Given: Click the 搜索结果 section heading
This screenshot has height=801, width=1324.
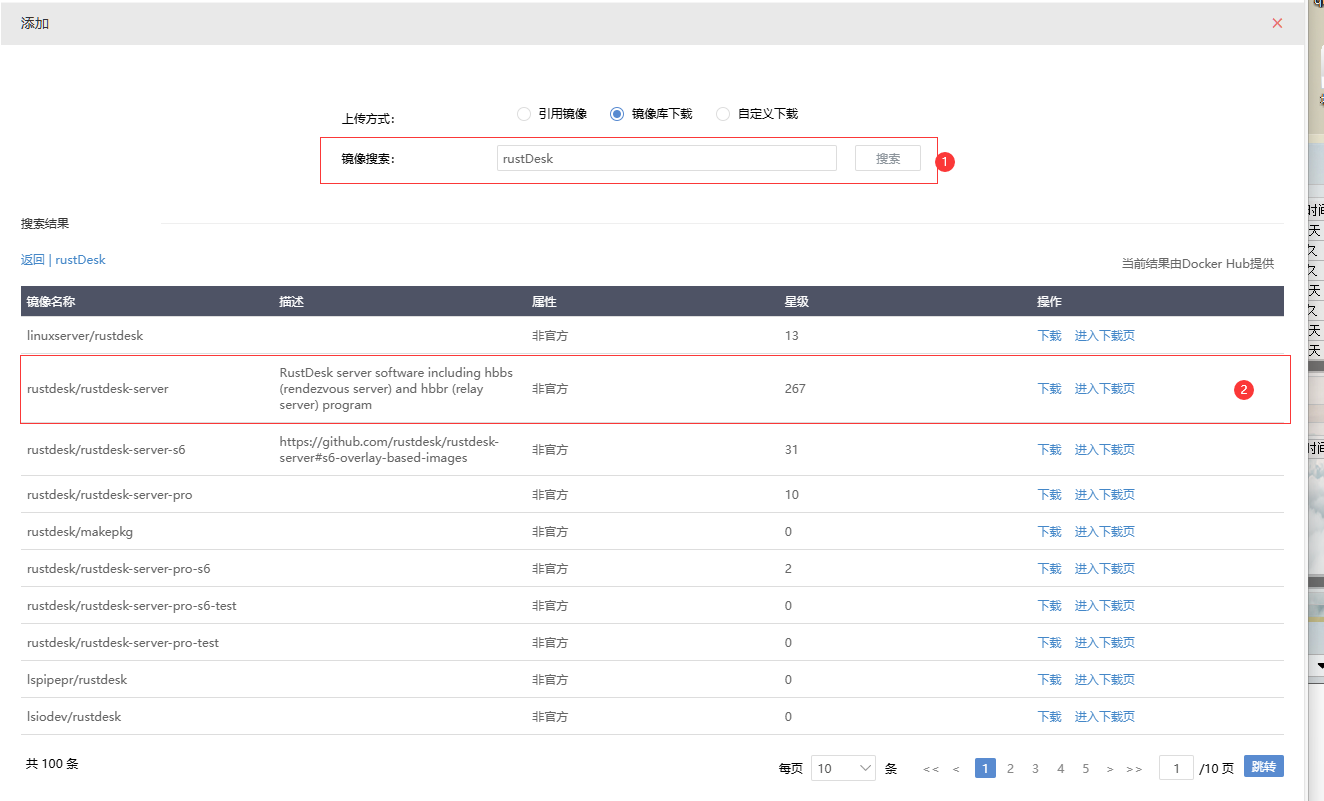Looking at the screenshot, I should tap(45, 224).
